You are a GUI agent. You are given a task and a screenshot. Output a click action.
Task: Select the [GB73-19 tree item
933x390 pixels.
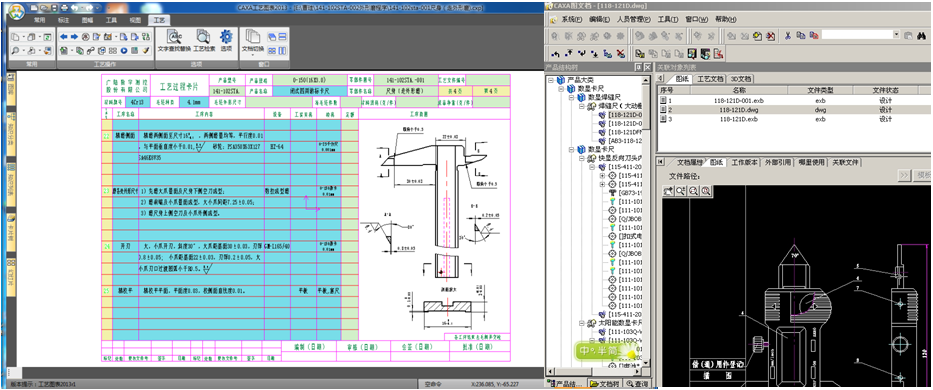tap(631, 193)
